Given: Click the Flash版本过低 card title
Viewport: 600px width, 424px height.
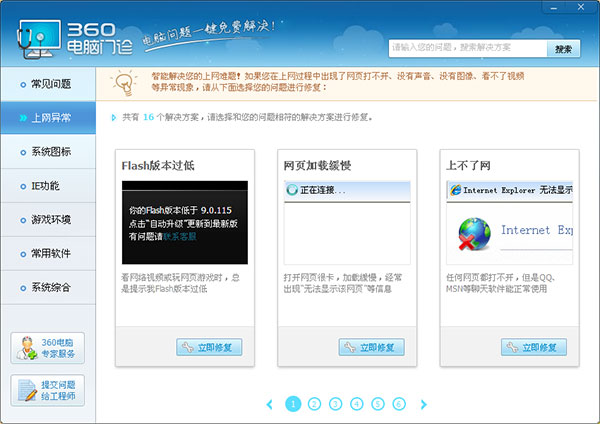Looking at the screenshot, I should coord(158,166).
